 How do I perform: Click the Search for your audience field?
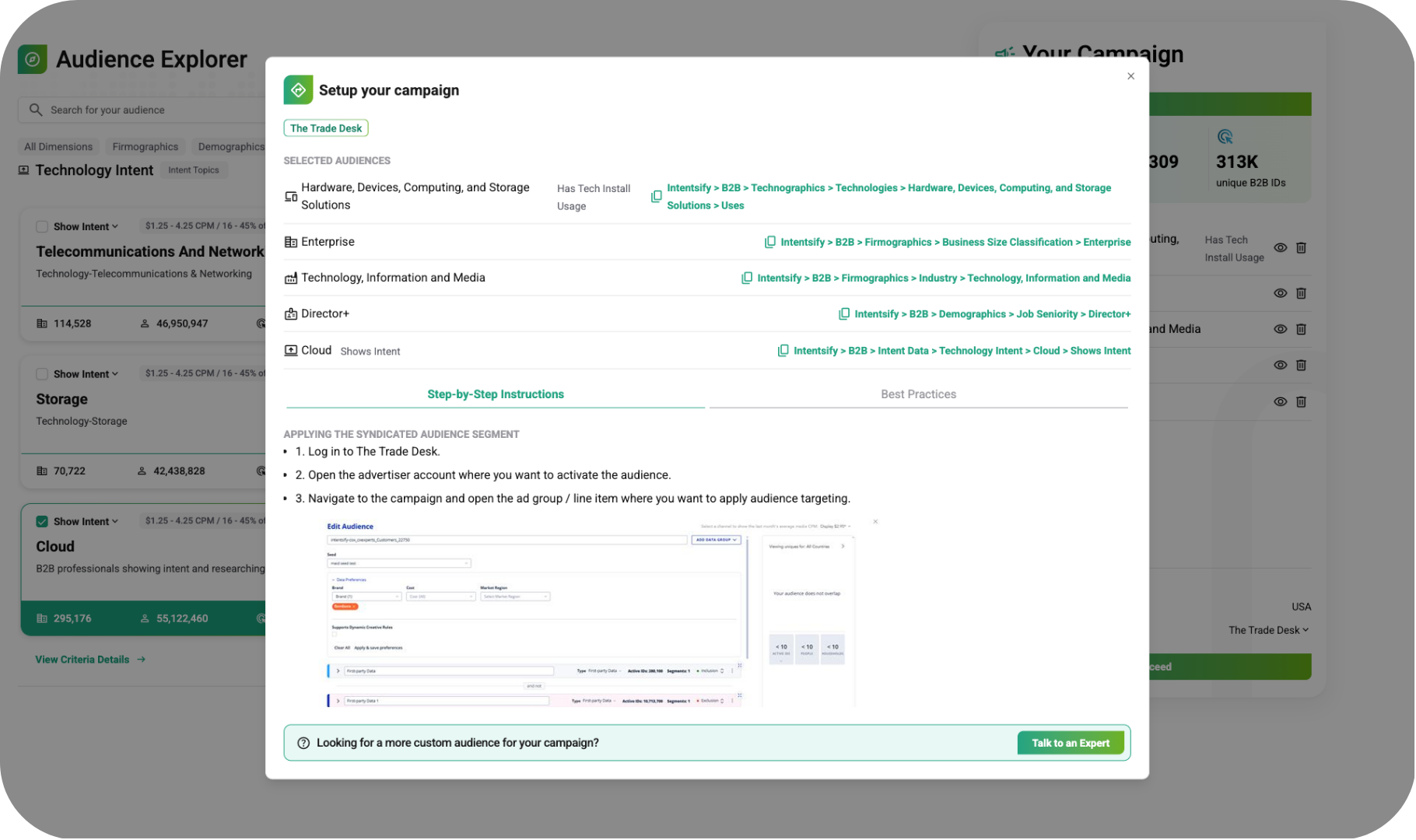coord(148,110)
